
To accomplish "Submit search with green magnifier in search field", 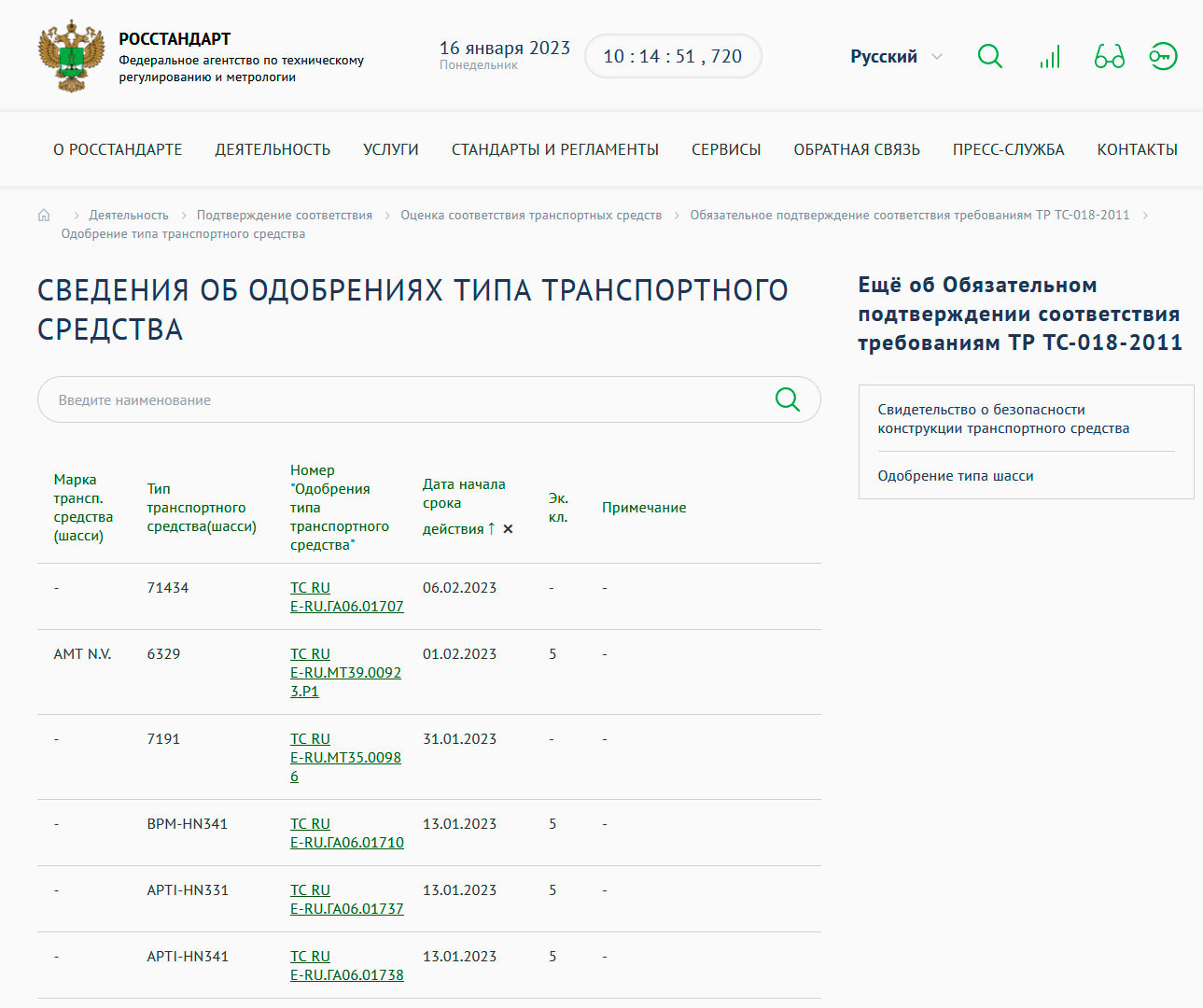I will [x=787, y=399].
